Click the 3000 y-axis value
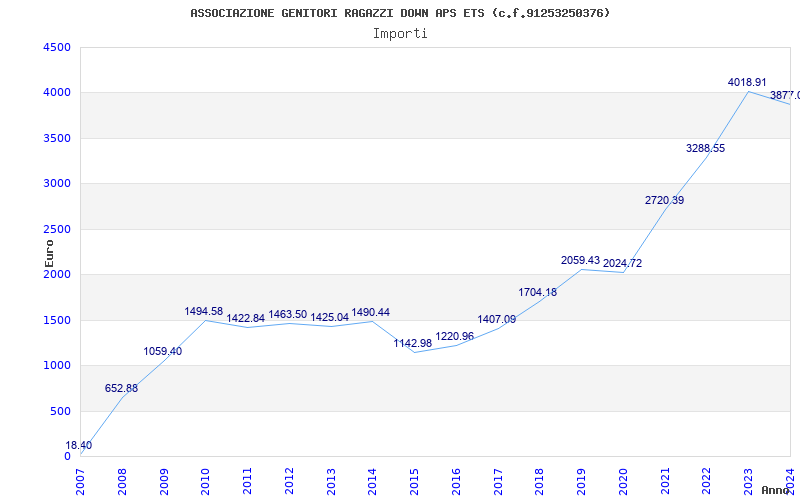Image resolution: width=800 pixels, height=500 pixels. point(57,184)
